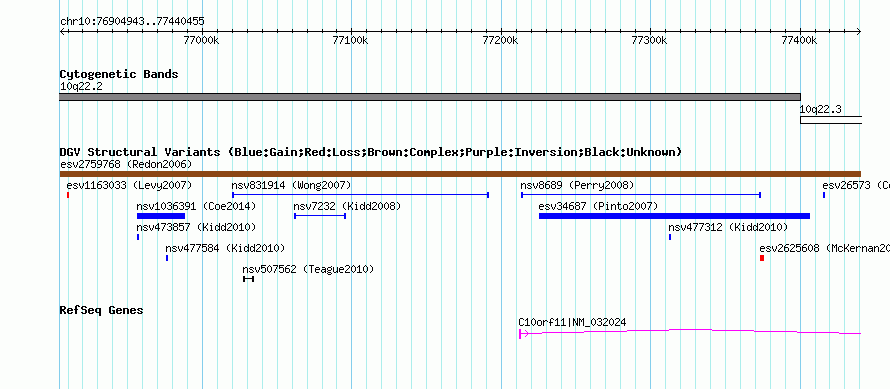Image resolution: width=890 pixels, height=389 pixels.
Task: Click the nsv831914 blue span line
Action: [360, 195]
